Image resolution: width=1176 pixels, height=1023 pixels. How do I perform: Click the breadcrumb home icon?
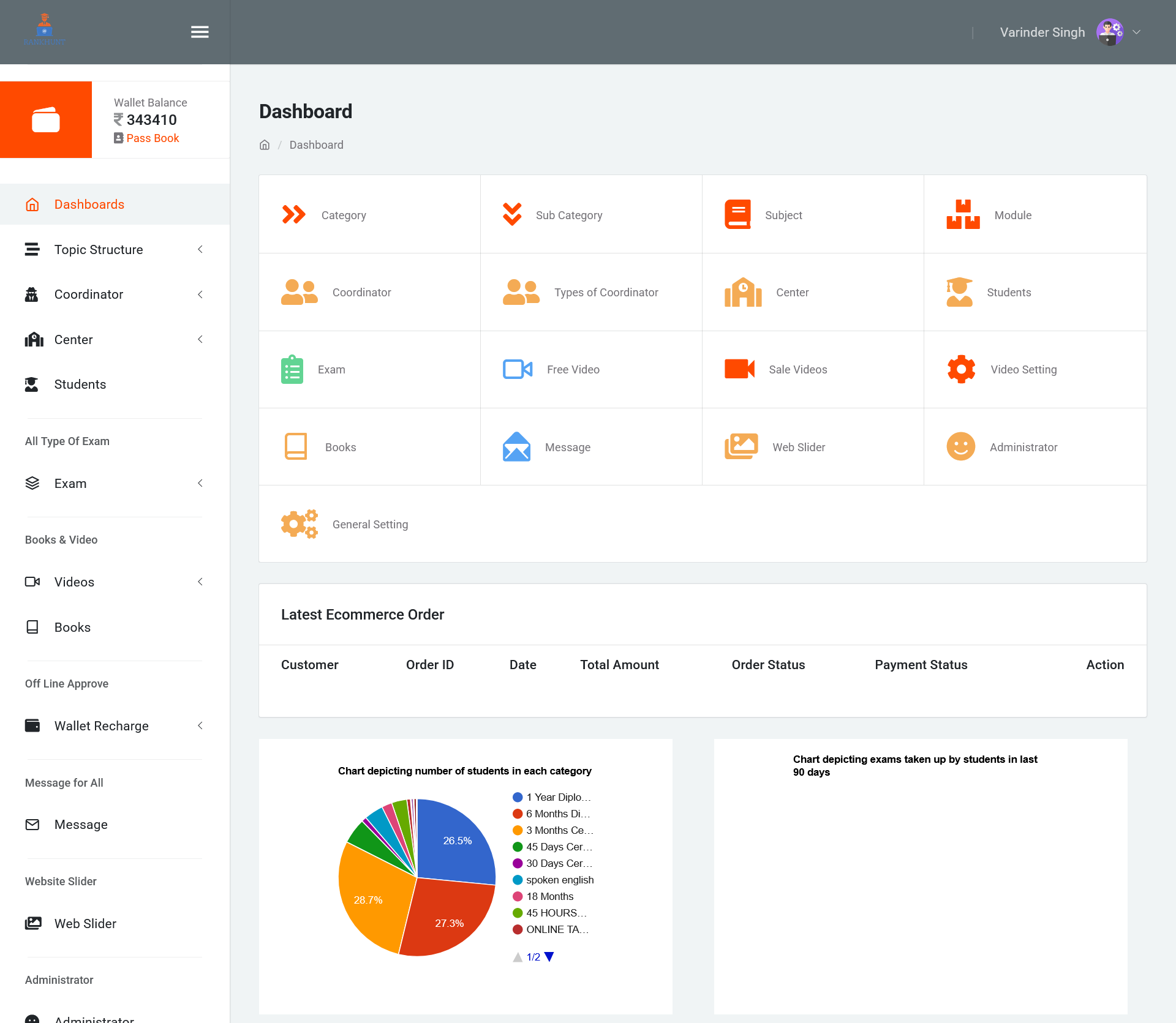(265, 145)
